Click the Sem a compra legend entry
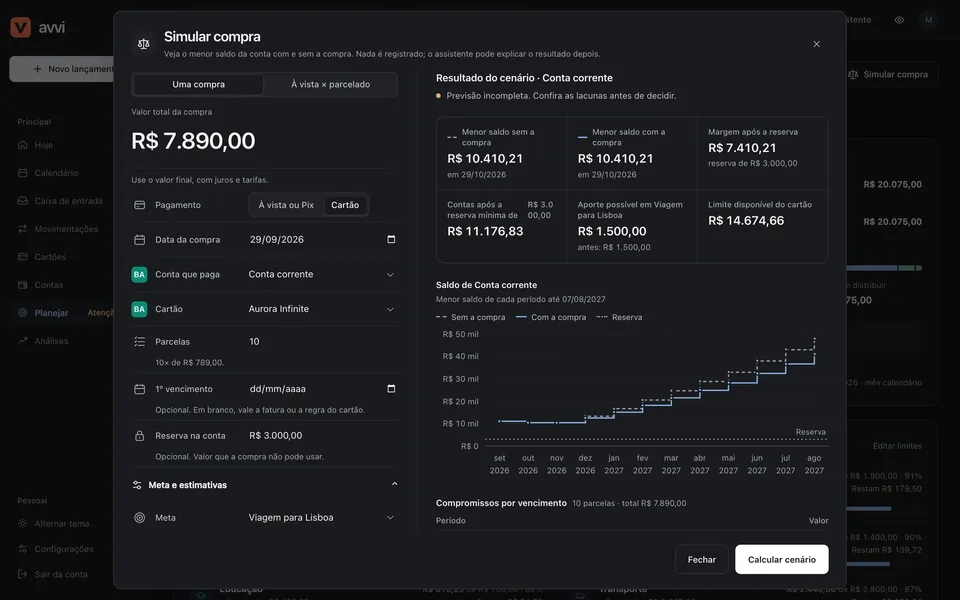 click(x=471, y=317)
